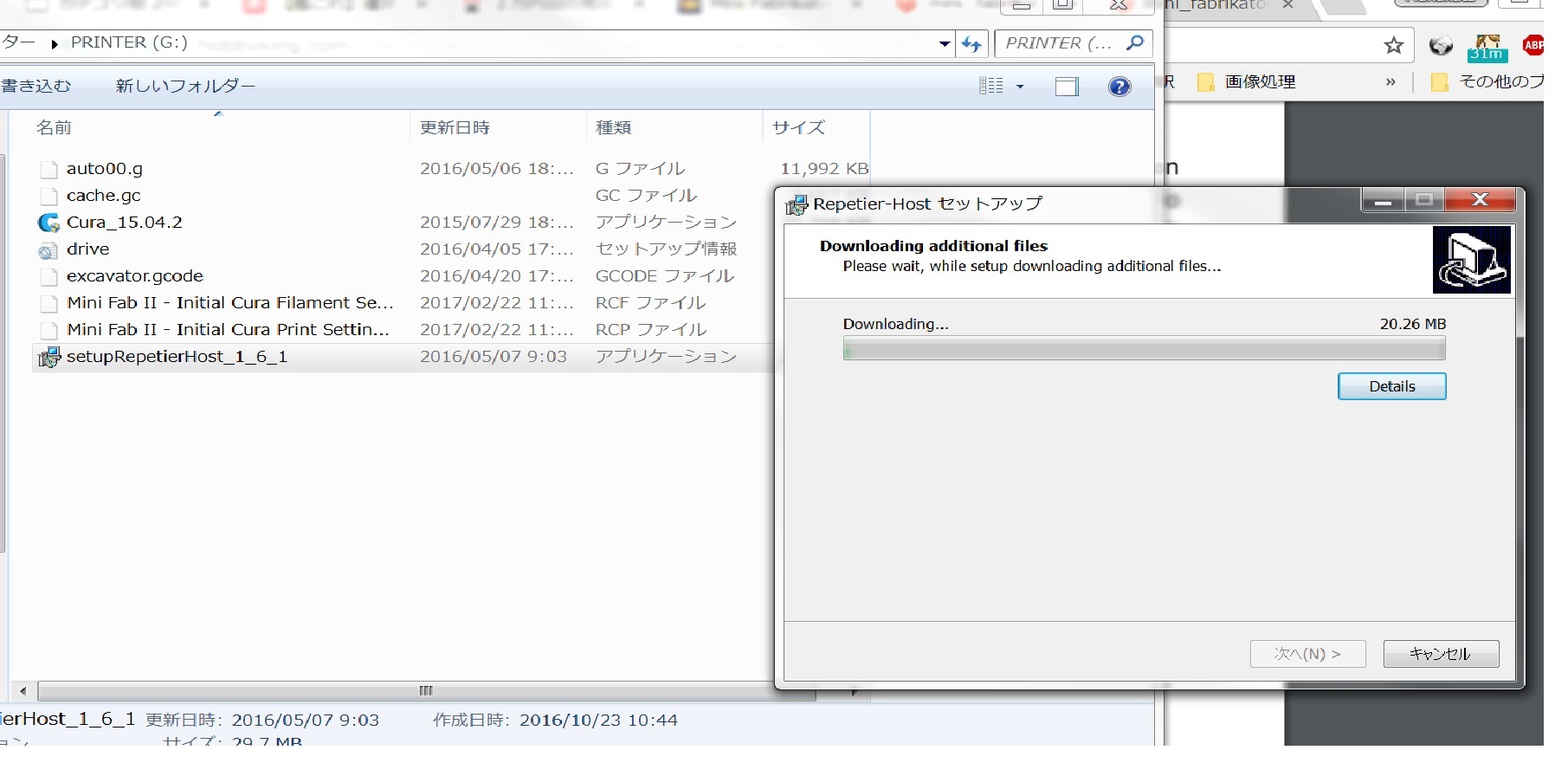Expand the breadcrumb arrow before PRINTER (G:)
Image resolution: width=1568 pixels, height=763 pixels.
tap(55, 44)
